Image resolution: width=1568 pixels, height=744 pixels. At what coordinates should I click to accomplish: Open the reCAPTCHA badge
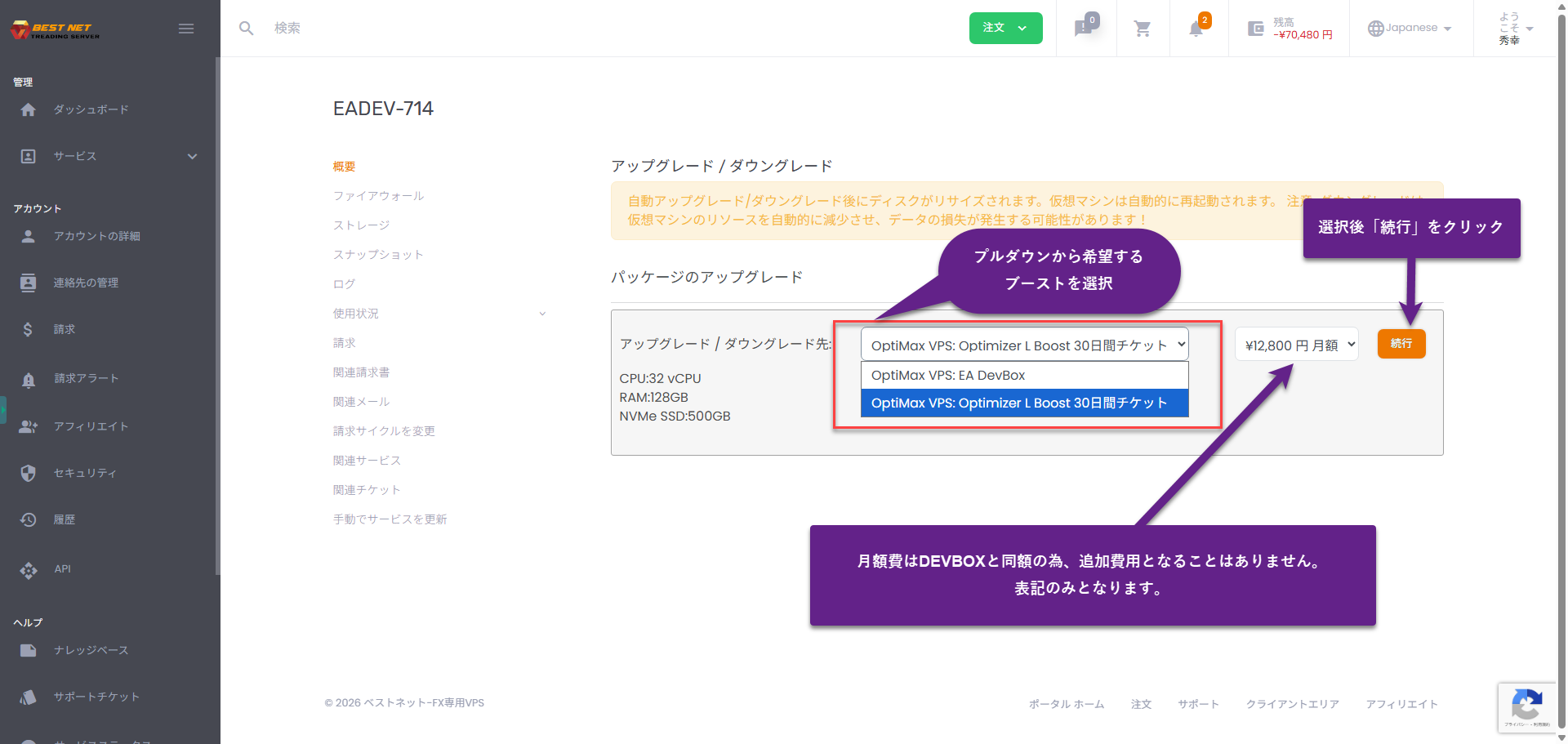(x=1526, y=706)
